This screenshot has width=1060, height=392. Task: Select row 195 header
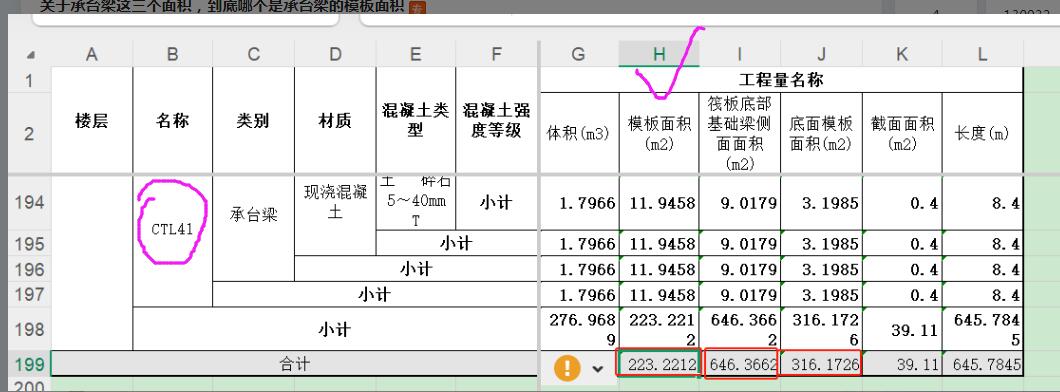tap(29, 243)
